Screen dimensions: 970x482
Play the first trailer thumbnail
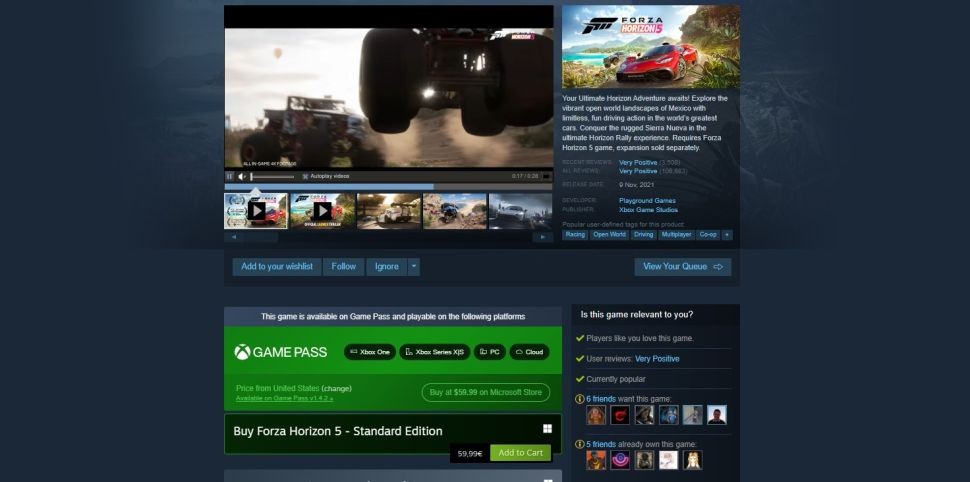(256, 211)
